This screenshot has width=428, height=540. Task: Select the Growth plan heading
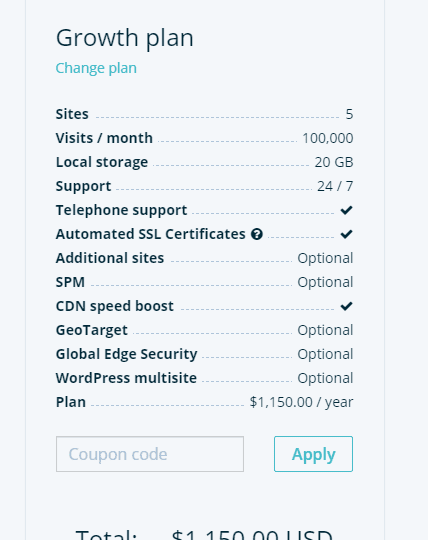tap(125, 38)
